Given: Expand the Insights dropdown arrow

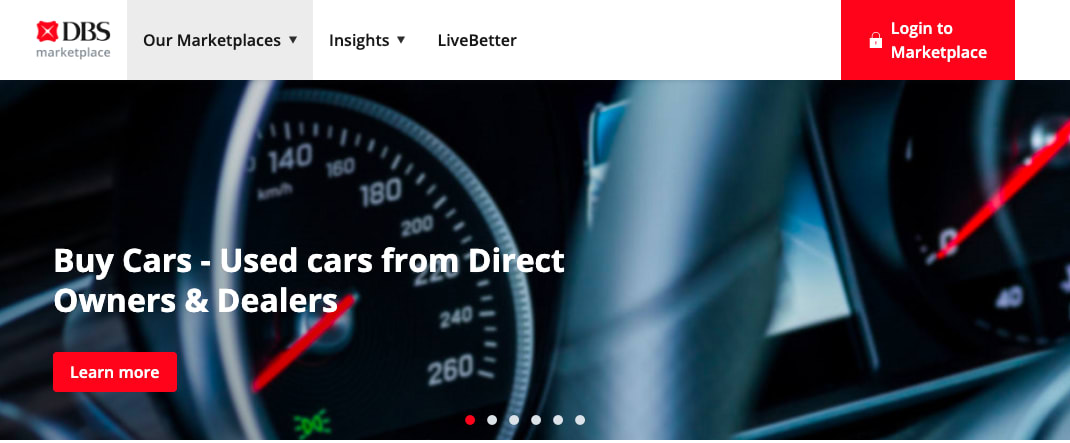Looking at the screenshot, I should 401,40.
